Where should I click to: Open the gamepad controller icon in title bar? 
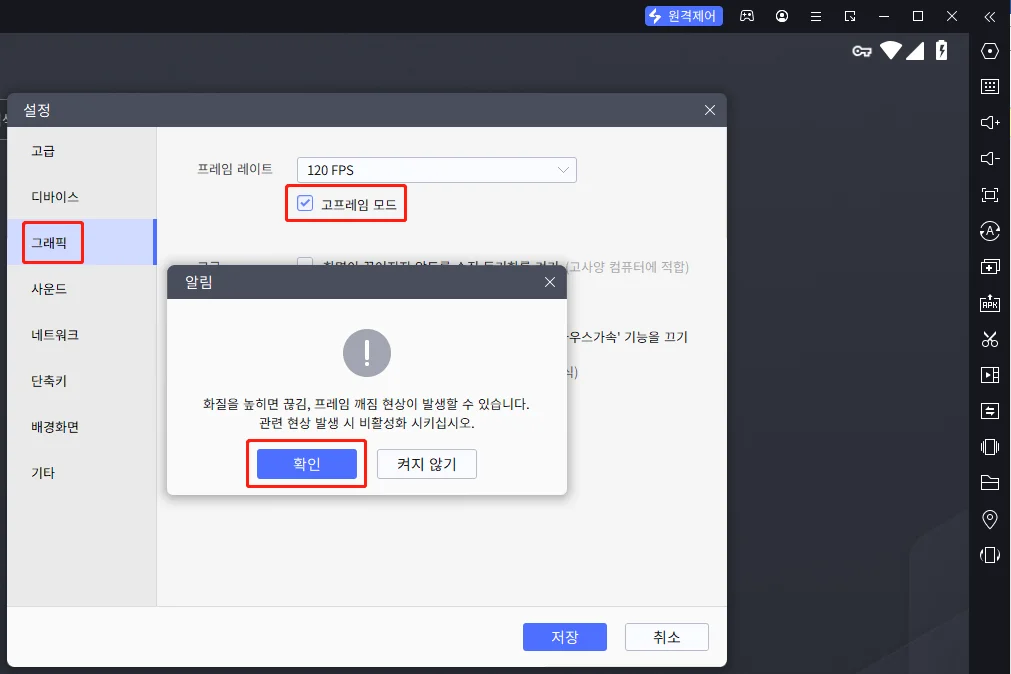(x=747, y=16)
